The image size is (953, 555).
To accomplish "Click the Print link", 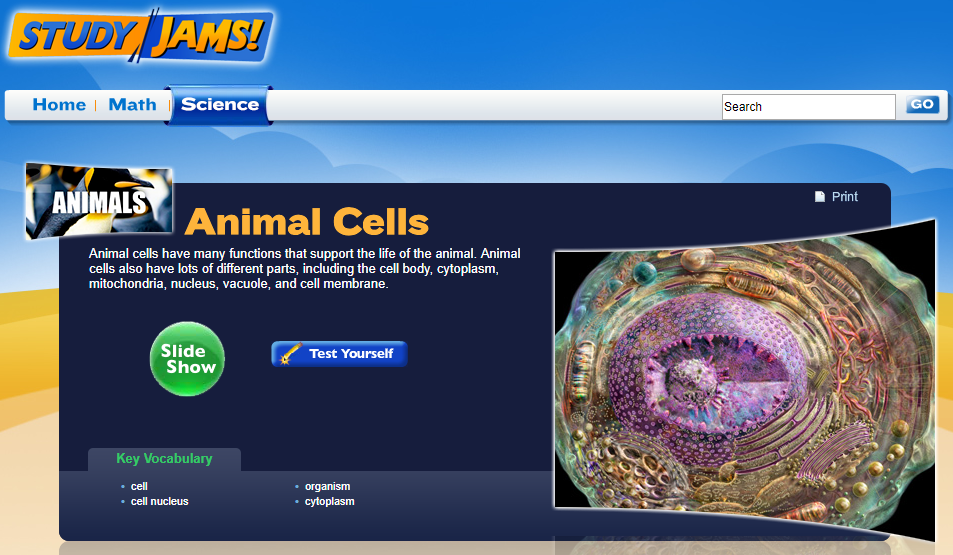I will [x=844, y=196].
